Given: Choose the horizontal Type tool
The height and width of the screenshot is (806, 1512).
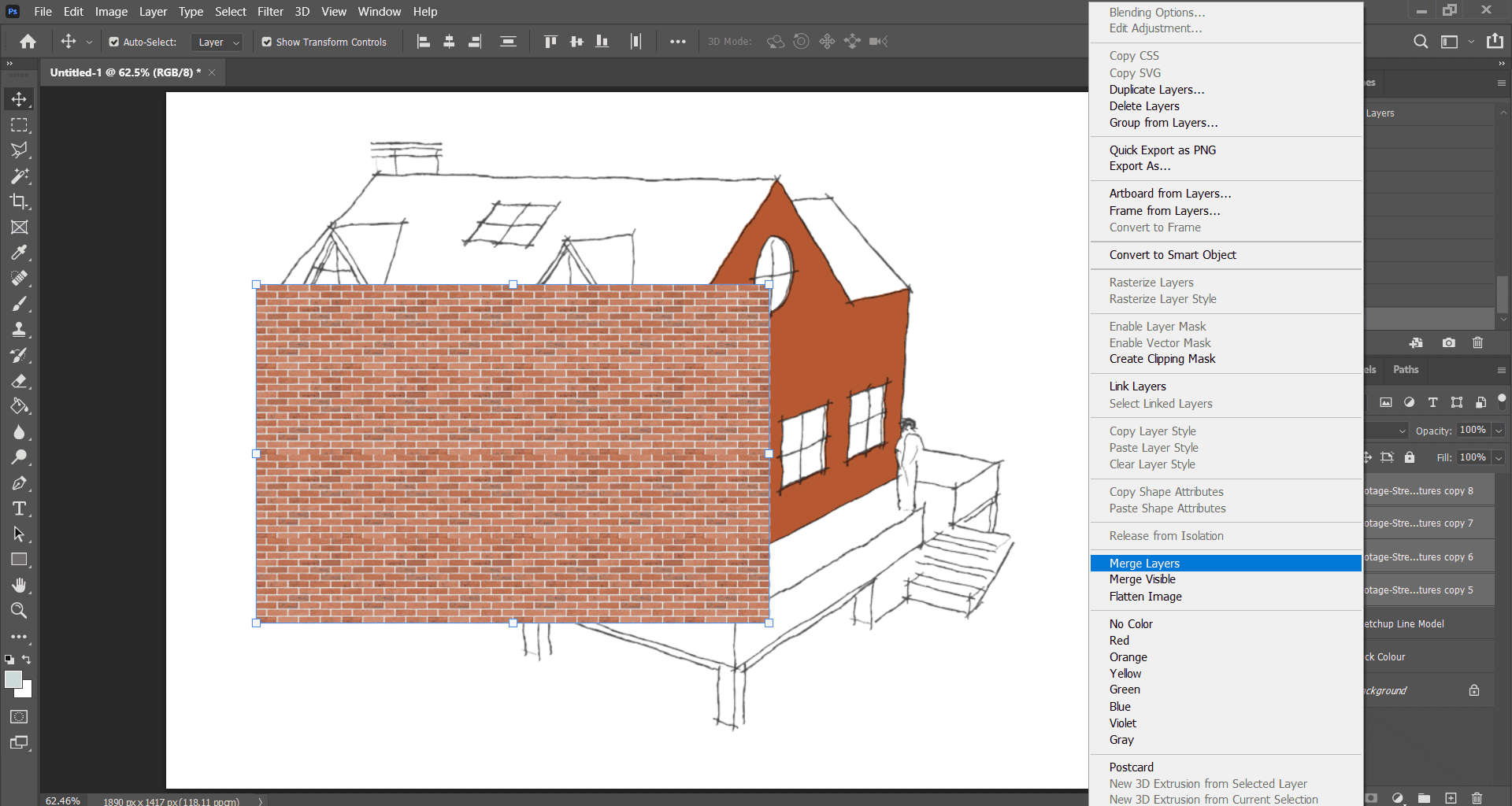Looking at the screenshot, I should point(19,508).
